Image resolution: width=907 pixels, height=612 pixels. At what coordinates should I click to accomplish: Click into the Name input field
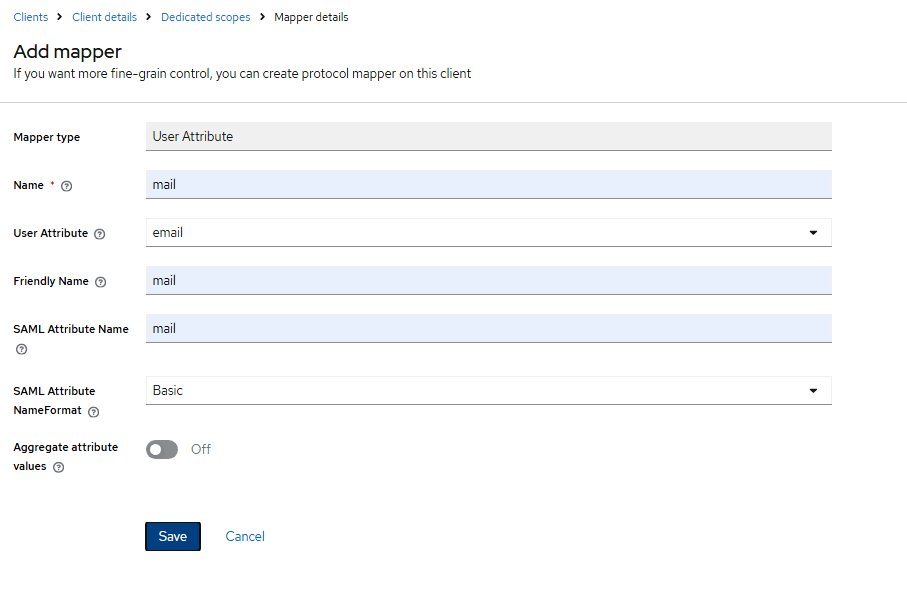click(488, 185)
